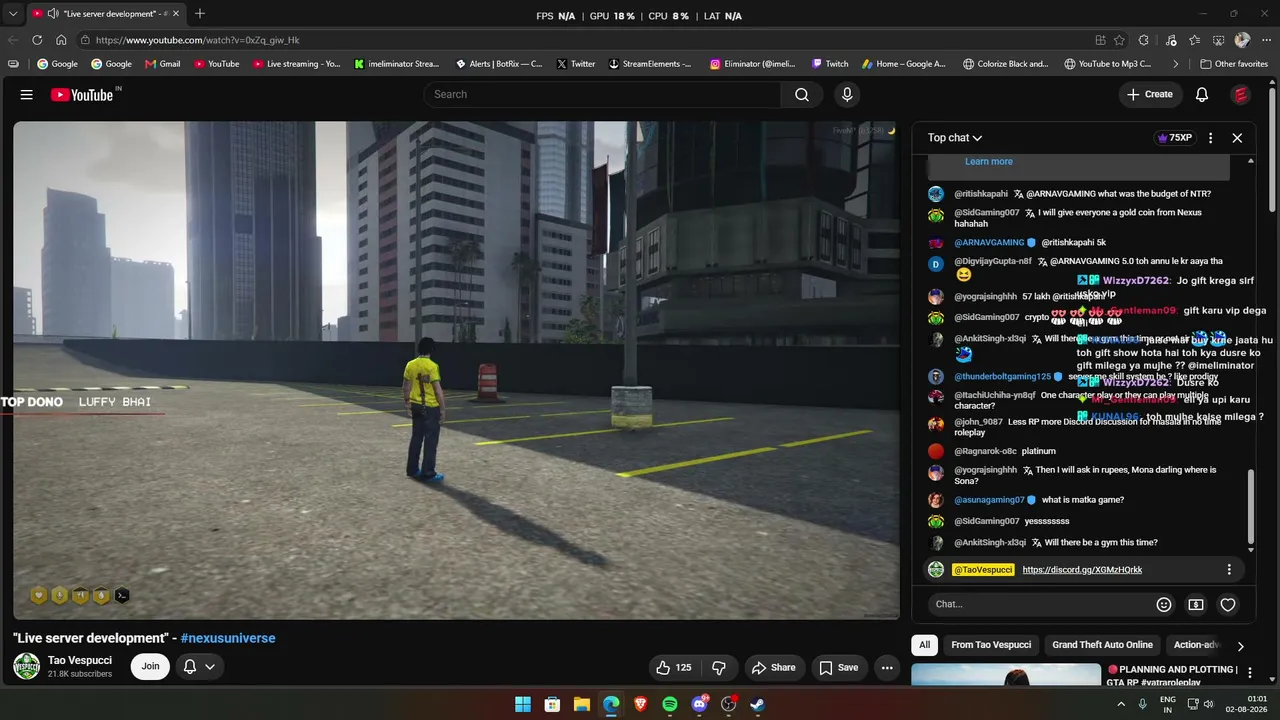Click Learn more link in chat

[989, 162]
